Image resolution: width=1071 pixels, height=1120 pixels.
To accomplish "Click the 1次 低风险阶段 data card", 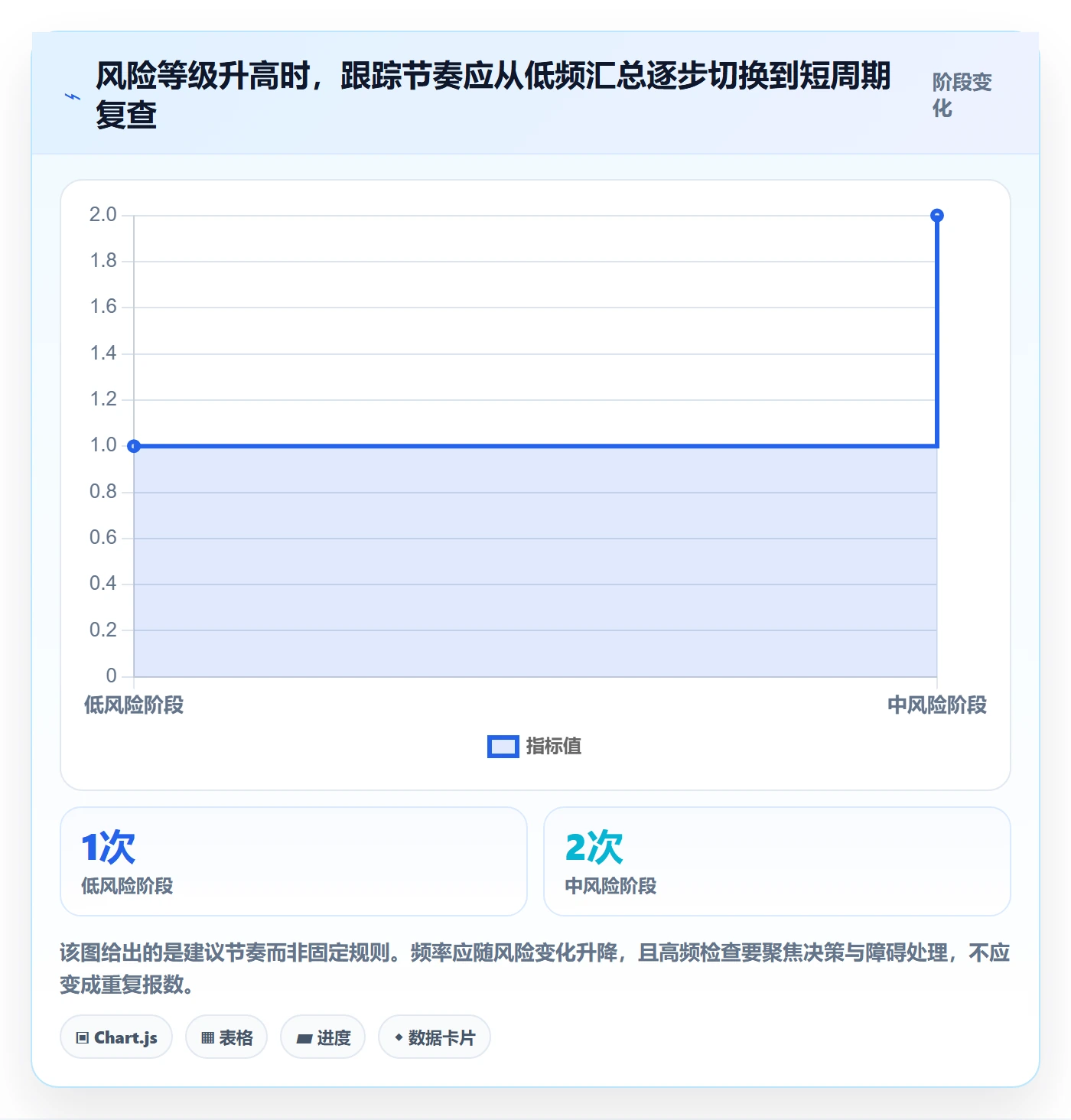I will click(x=294, y=861).
